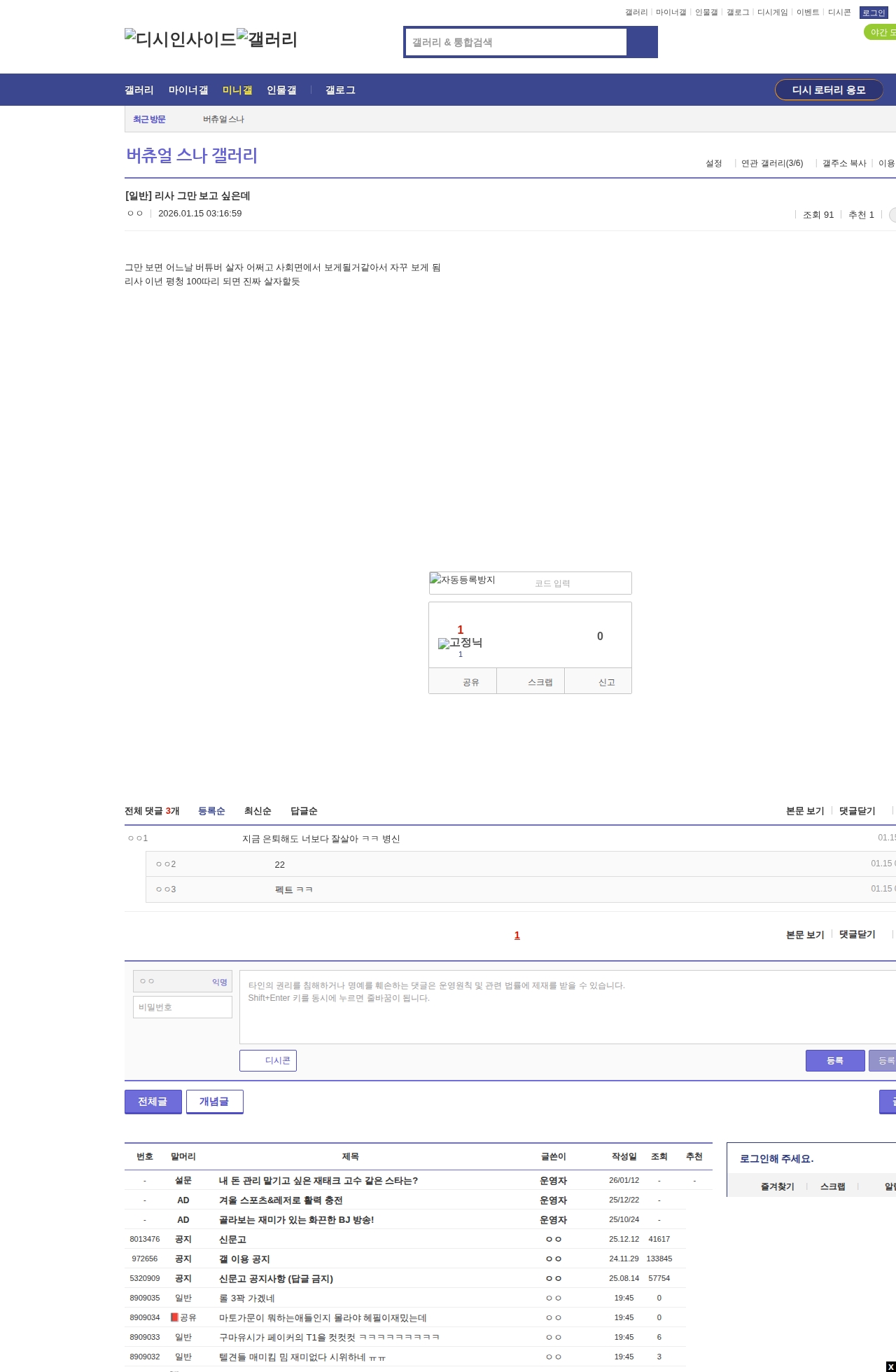Click the 고정닉 upvote icon

pyautogui.click(x=460, y=643)
